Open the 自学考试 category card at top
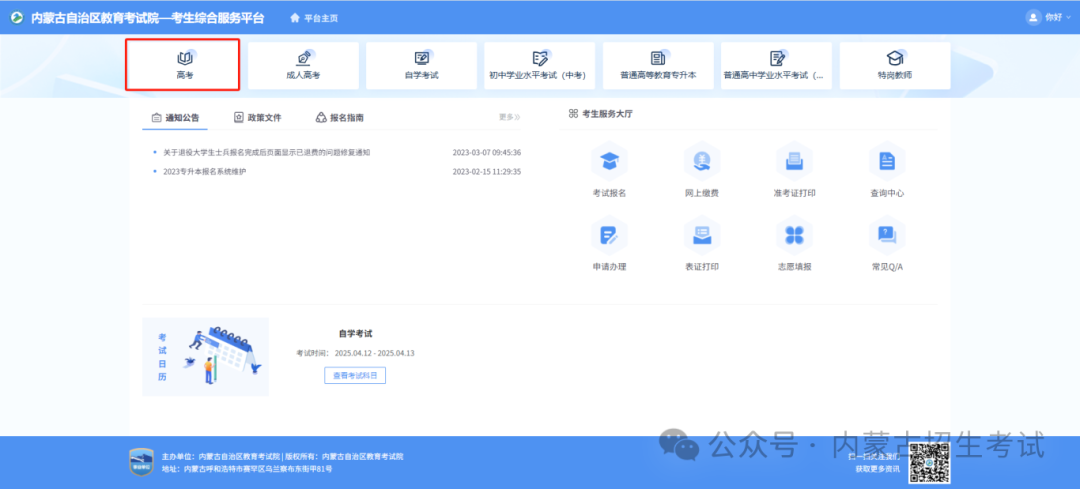Image resolution: width=1080 pixels, height=489 pixels. click(422, 65)
